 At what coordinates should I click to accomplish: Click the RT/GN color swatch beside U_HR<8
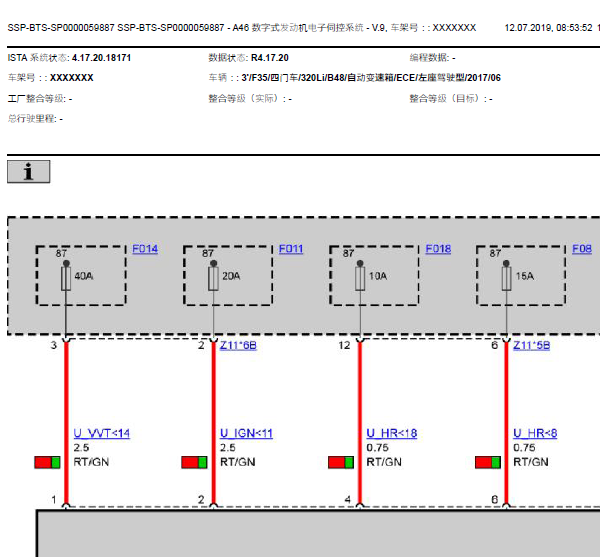click(488, 462)
